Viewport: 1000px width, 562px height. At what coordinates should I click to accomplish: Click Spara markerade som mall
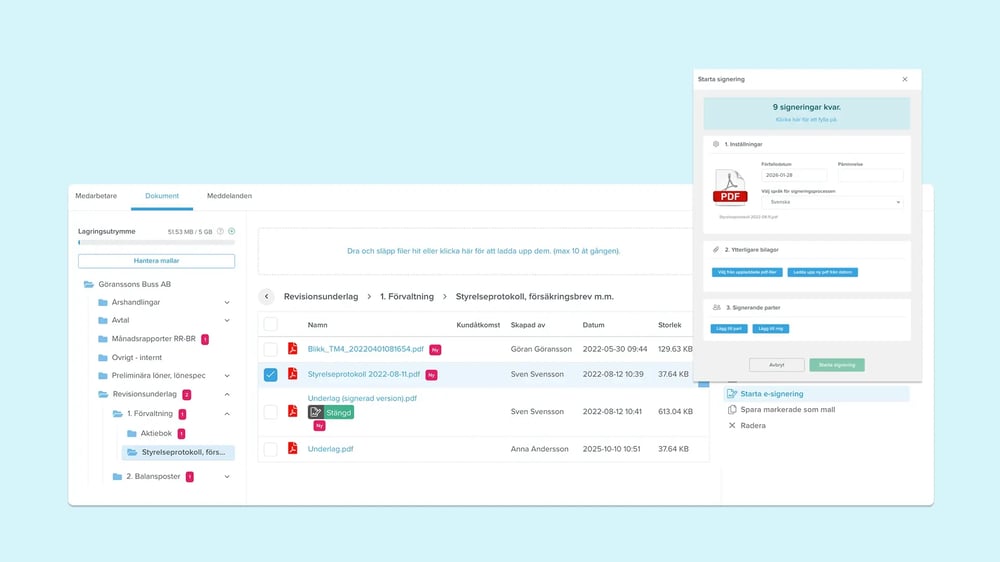tap(787, 409)
